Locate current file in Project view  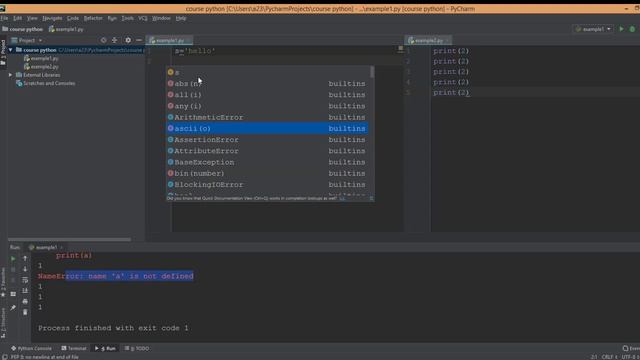coord(103,40)
